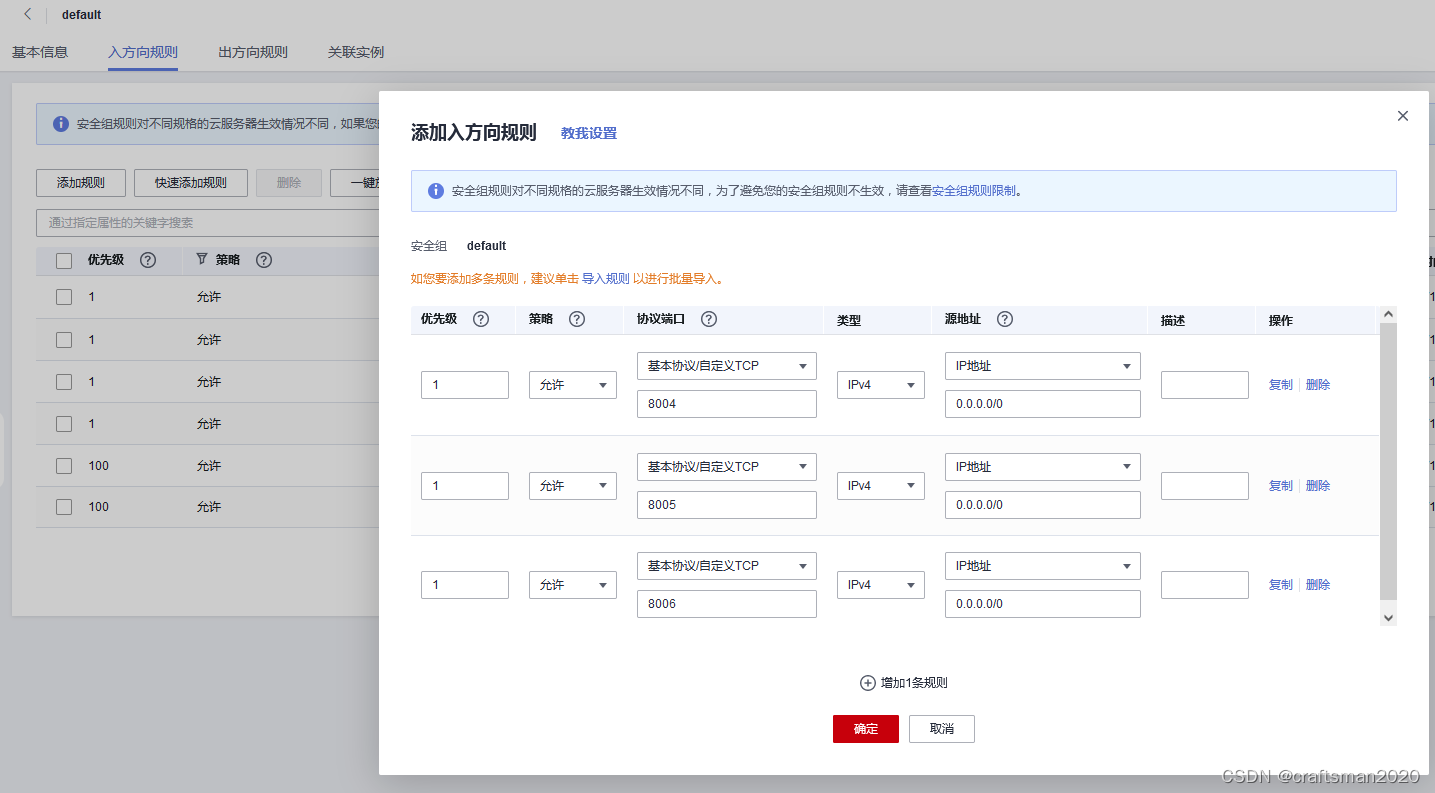The height and width of the screenshot is (793, 1435).
Task: Open the IP地址 source address dropdown
Action: 1042,365
